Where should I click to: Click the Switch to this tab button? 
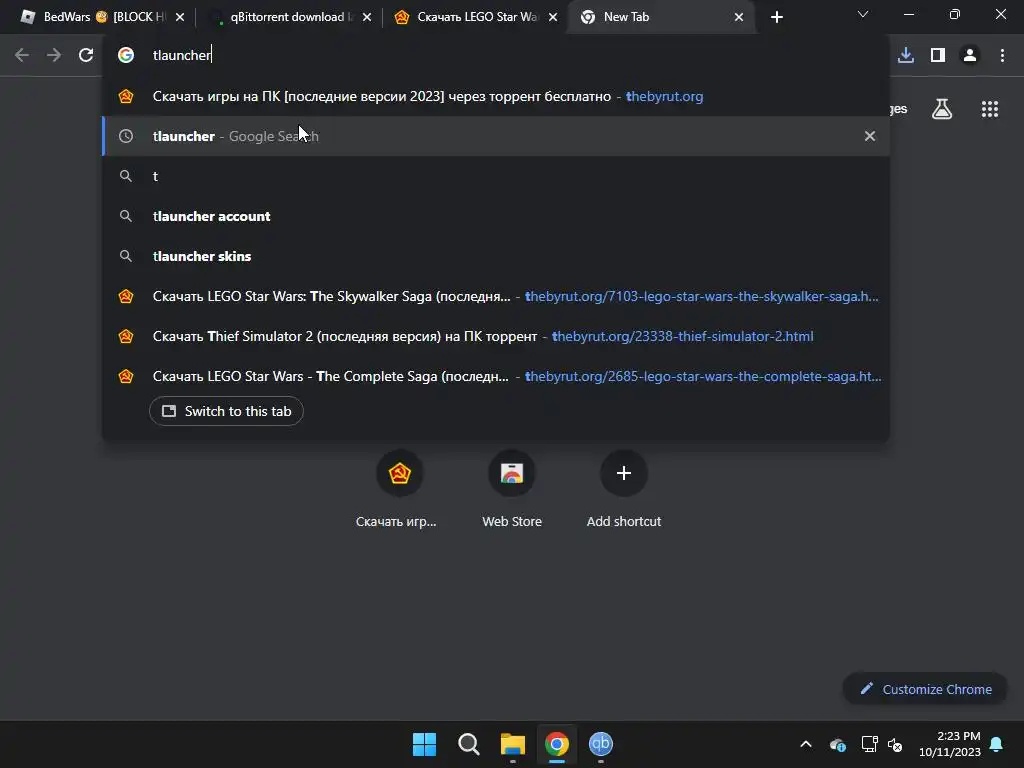click(x=226, y=411)
